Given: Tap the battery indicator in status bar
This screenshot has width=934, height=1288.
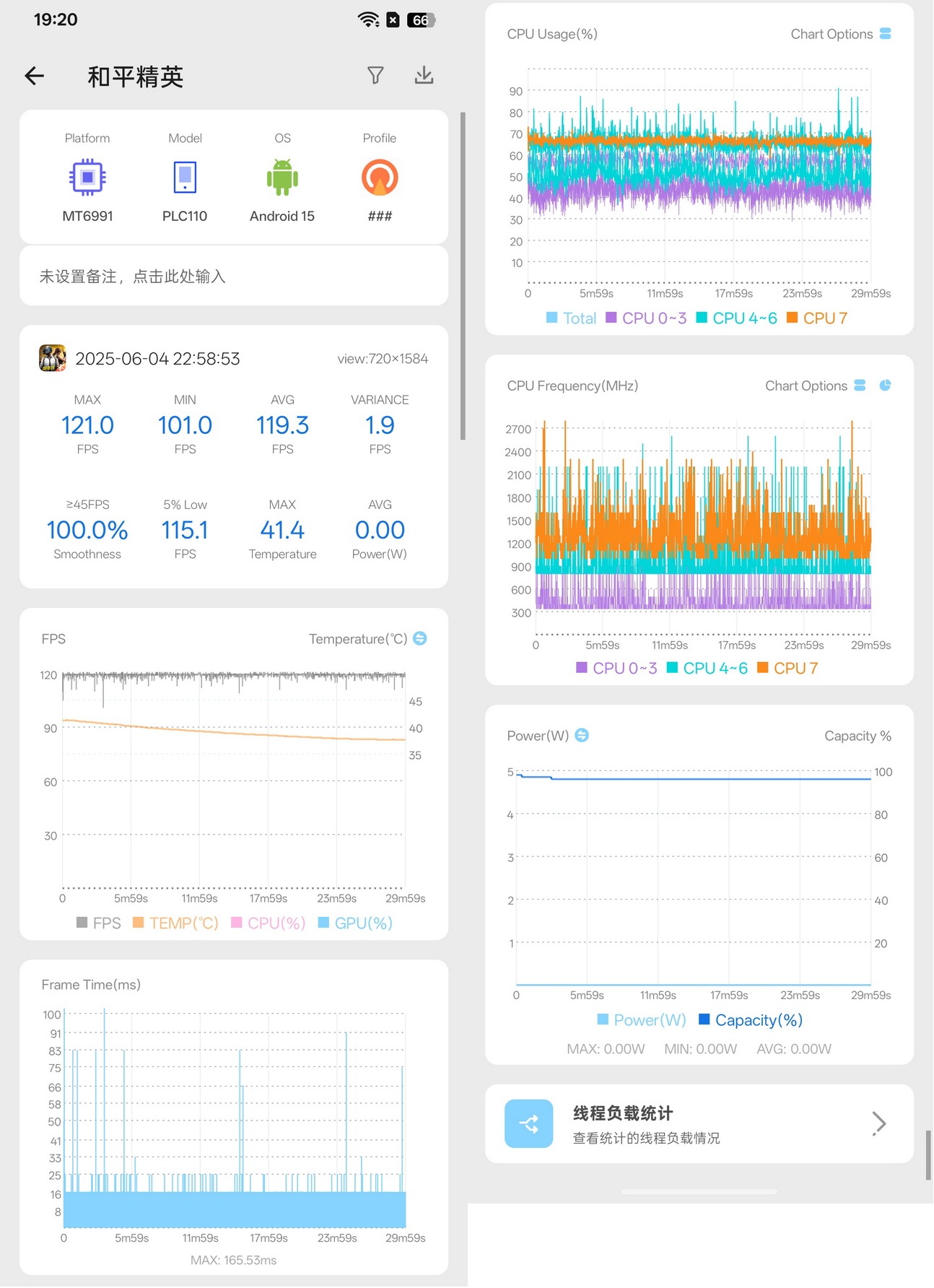Looking at the screenshot, I should (421, 20).
